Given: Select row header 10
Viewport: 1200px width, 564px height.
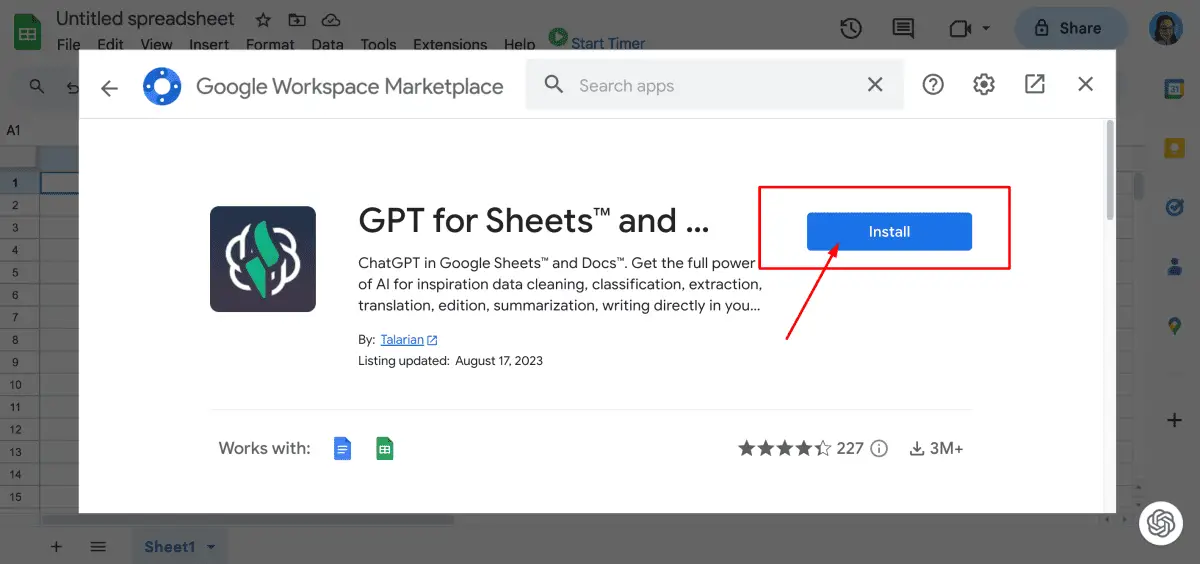Looking at the screenshot, I should (x=15, y=385).
